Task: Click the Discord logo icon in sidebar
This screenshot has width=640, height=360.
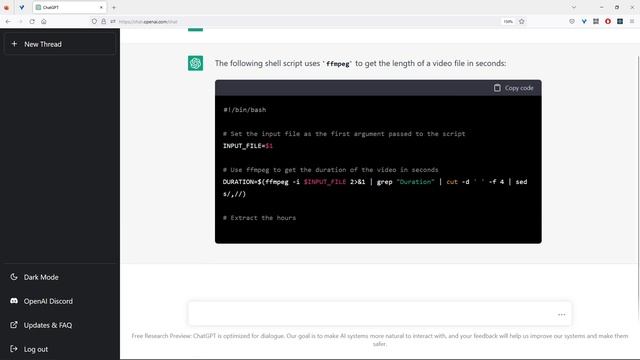Action: 14,301
